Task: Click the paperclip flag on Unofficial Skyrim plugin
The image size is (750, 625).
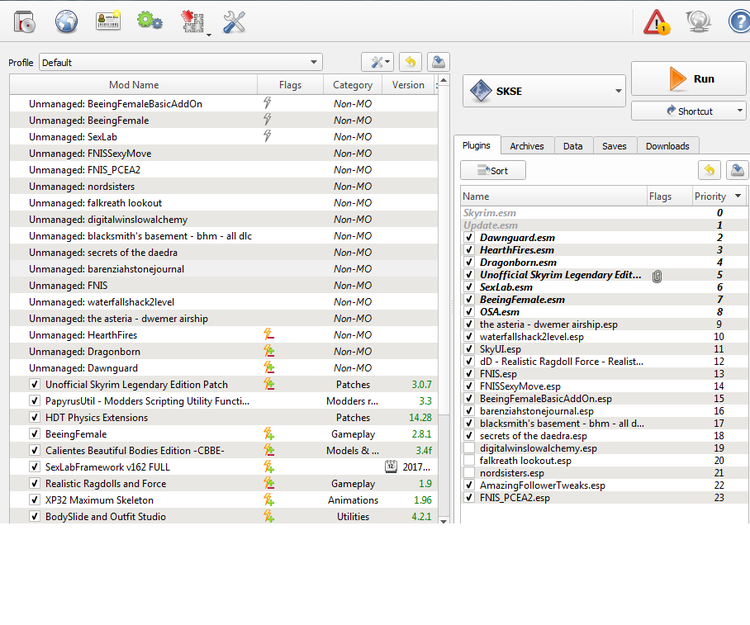Action: click(657, 275)
